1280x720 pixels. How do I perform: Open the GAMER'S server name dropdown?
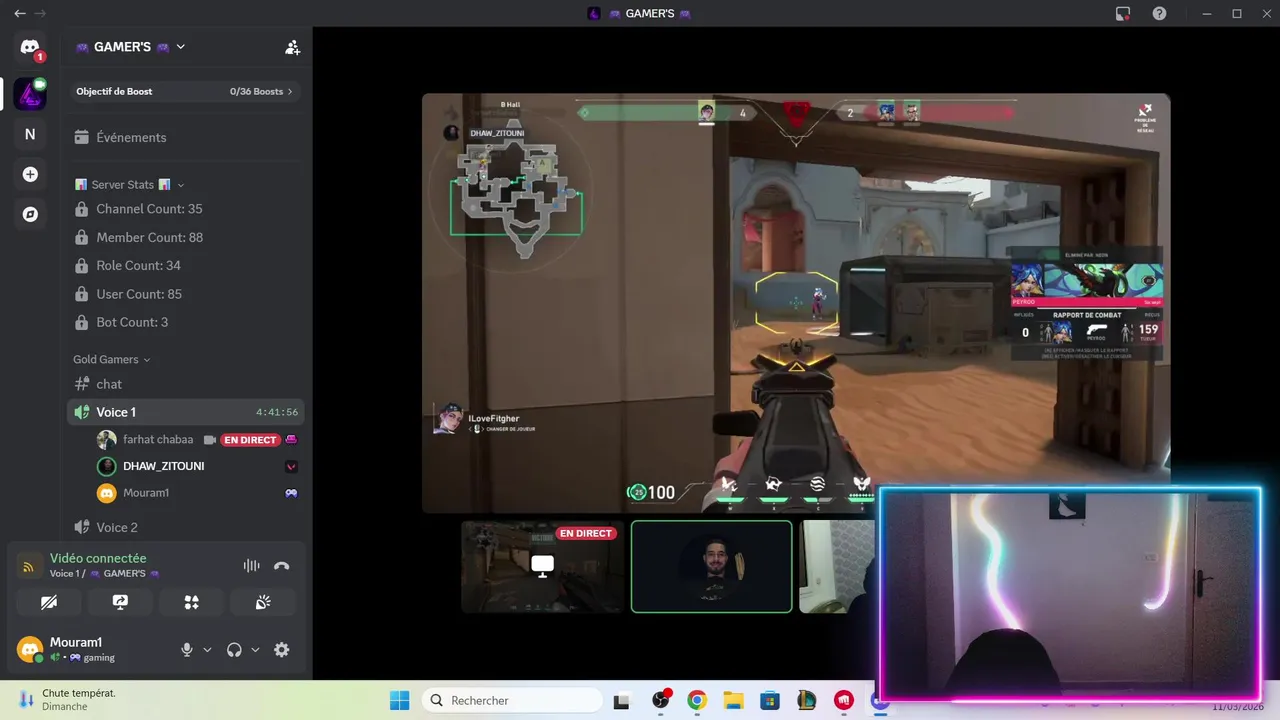130,47
